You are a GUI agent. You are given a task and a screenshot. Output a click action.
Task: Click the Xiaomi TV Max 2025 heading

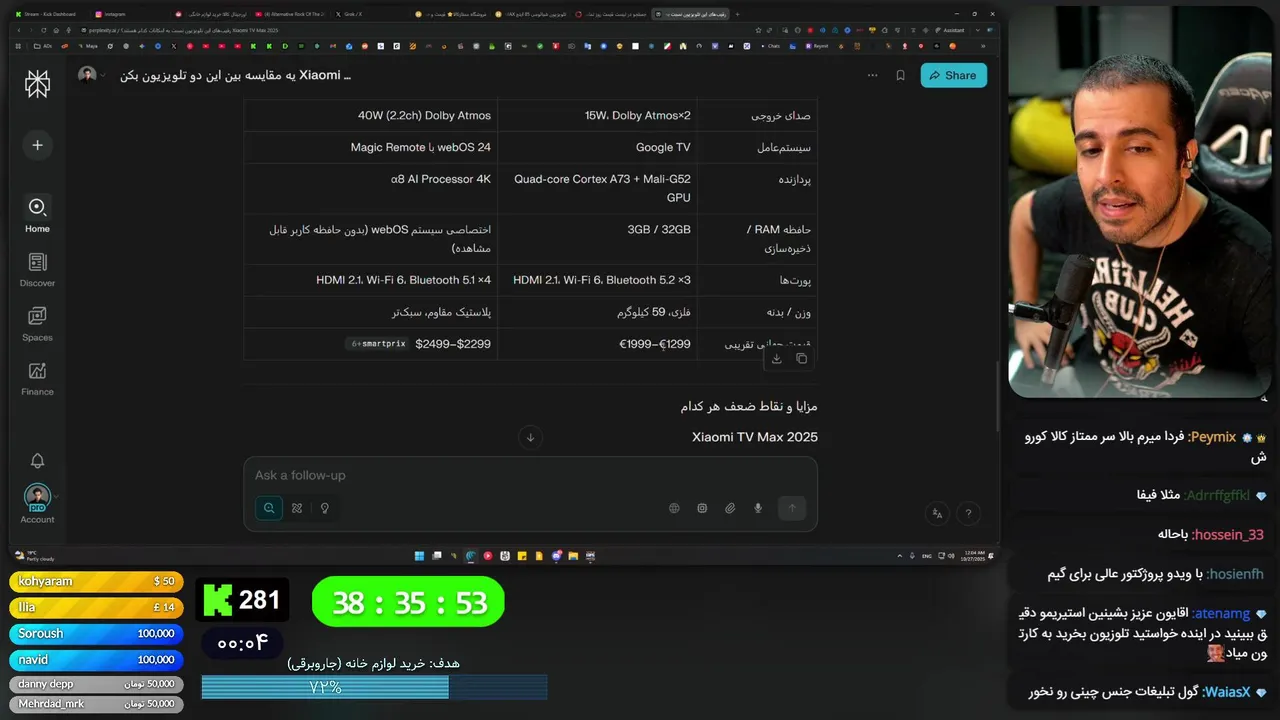[755, 437]
